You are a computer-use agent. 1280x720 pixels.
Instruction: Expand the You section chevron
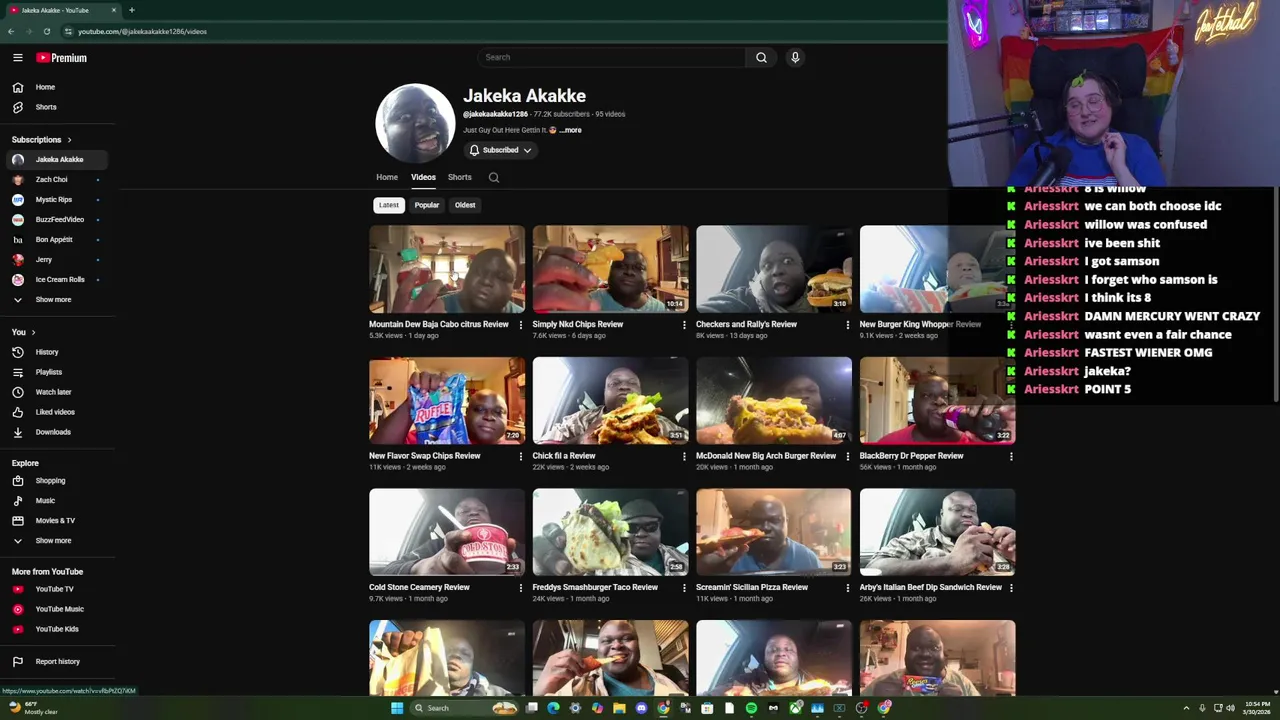coord(33,332)
